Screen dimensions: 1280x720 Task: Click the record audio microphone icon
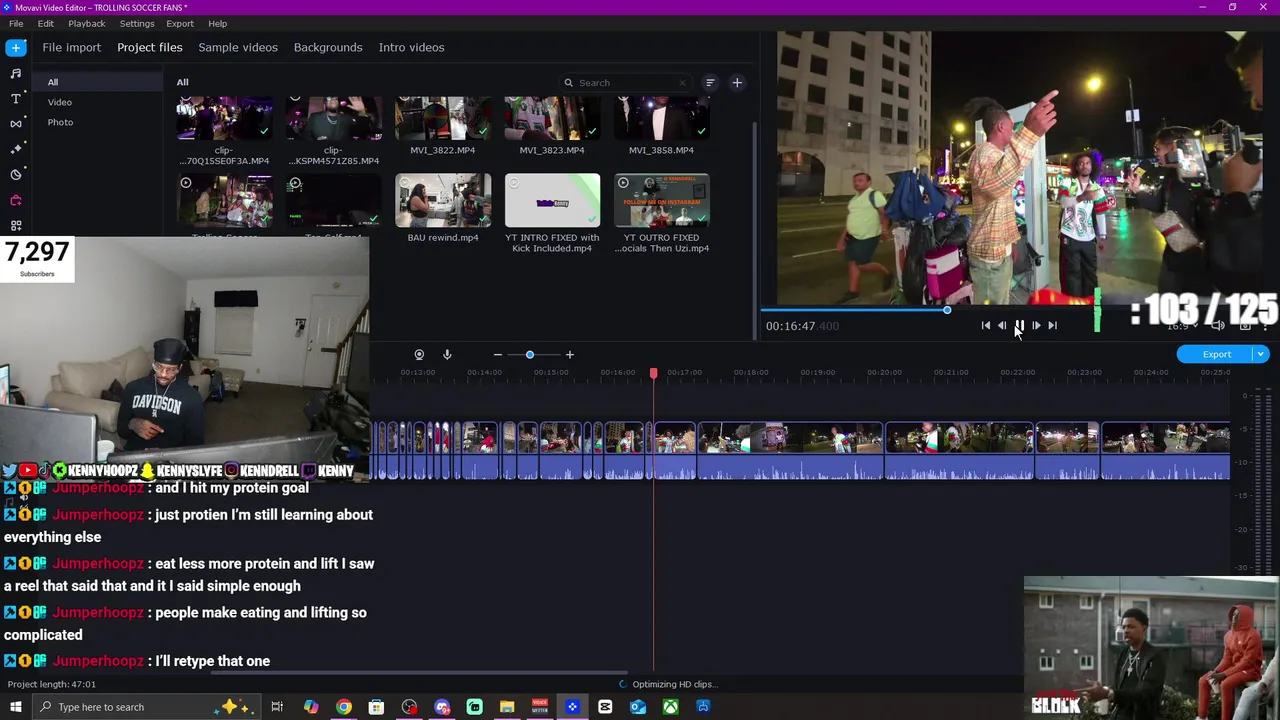pyautogui.click(x=447, y=354)
